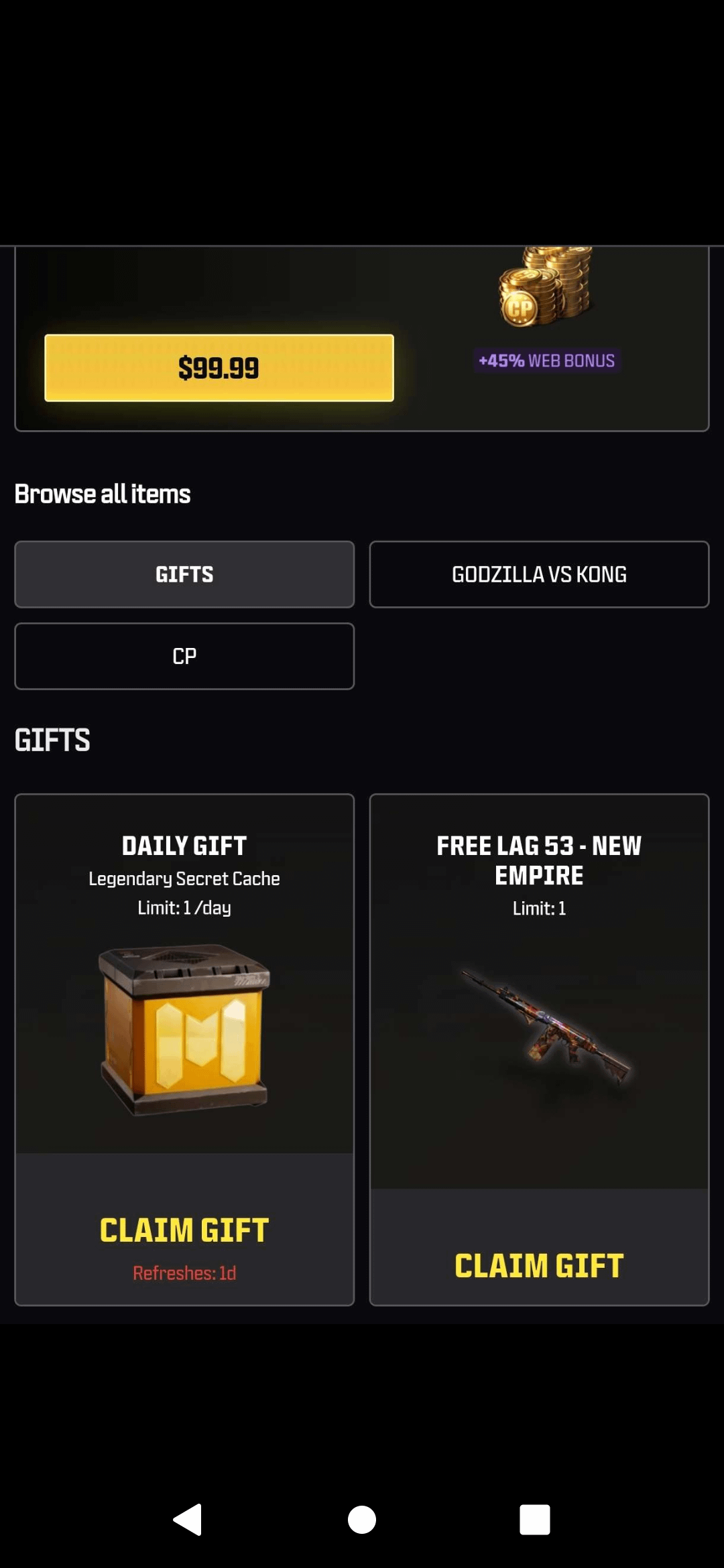The height and width of the screenshot is (1568, 724).
Task: Tap the Android home circle icon
Action: [x=362, y=1519]
